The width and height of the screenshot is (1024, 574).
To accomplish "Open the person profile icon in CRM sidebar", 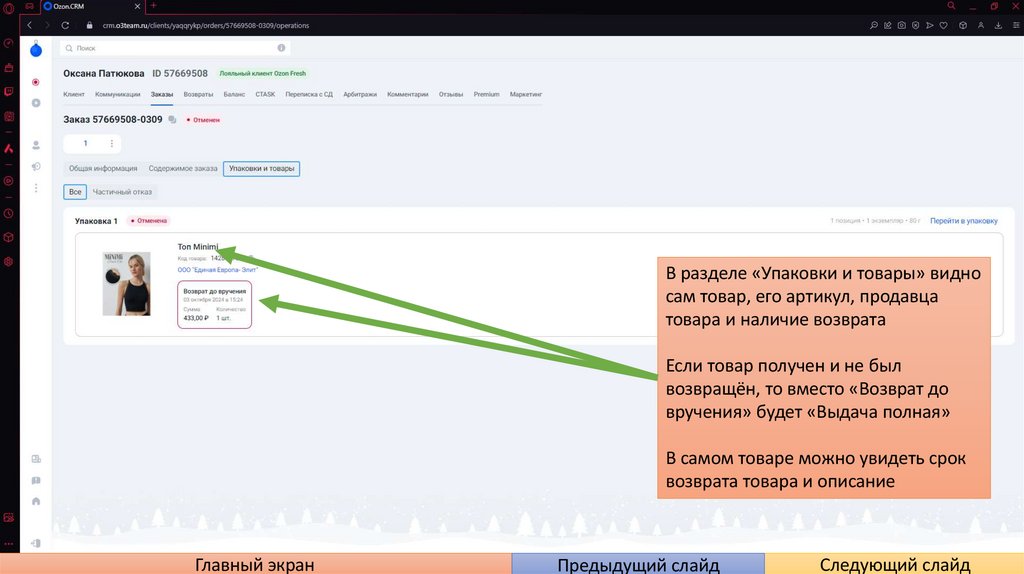I will tap(36, 145).
